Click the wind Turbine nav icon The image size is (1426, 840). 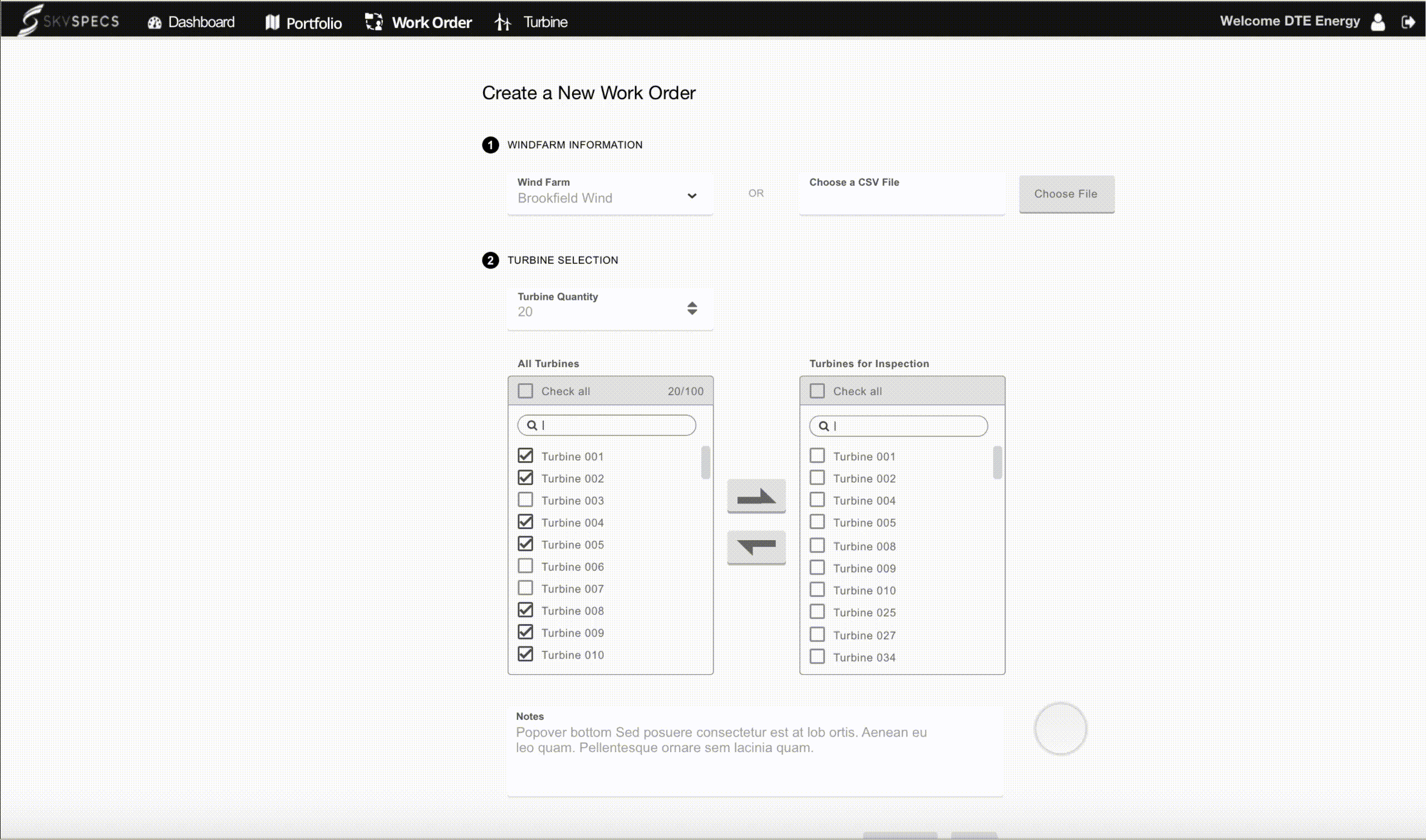(x=502, y=22)
